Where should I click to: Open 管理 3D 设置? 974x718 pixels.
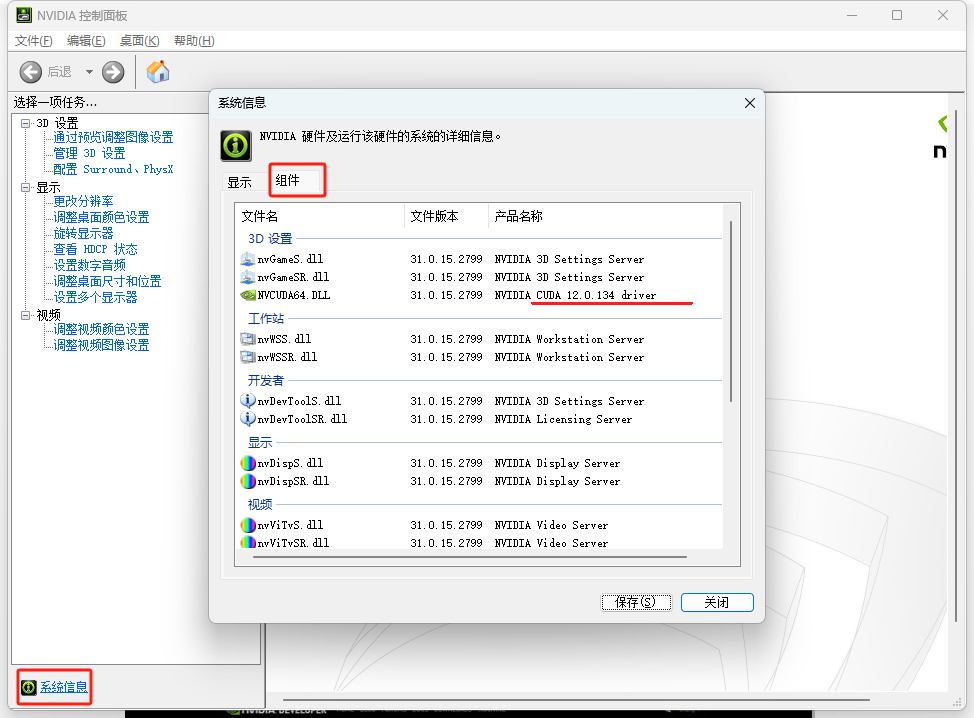tap(89, 153)
